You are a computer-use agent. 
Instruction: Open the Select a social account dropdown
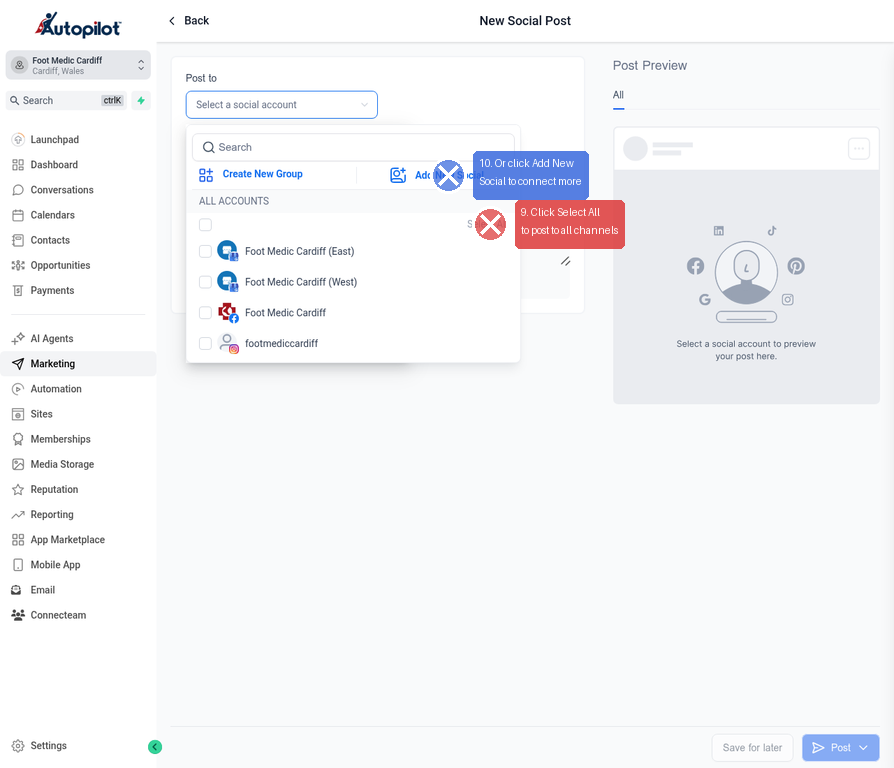[282, 105]
